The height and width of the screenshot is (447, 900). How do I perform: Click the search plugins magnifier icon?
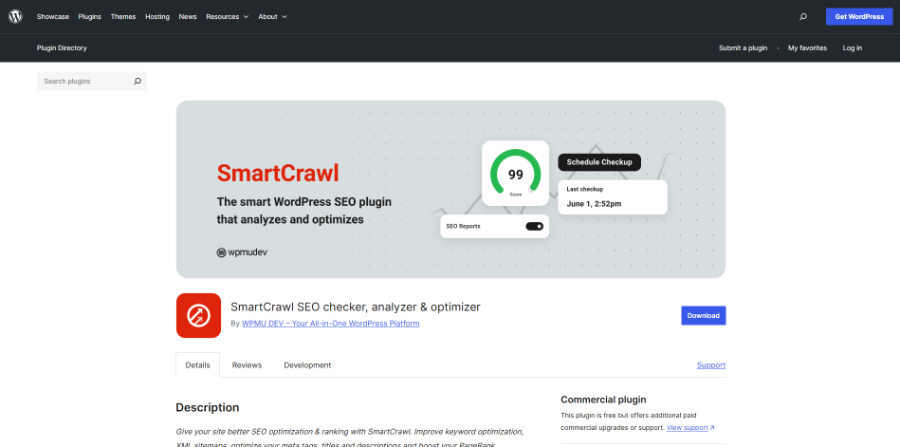coord(137,81)
